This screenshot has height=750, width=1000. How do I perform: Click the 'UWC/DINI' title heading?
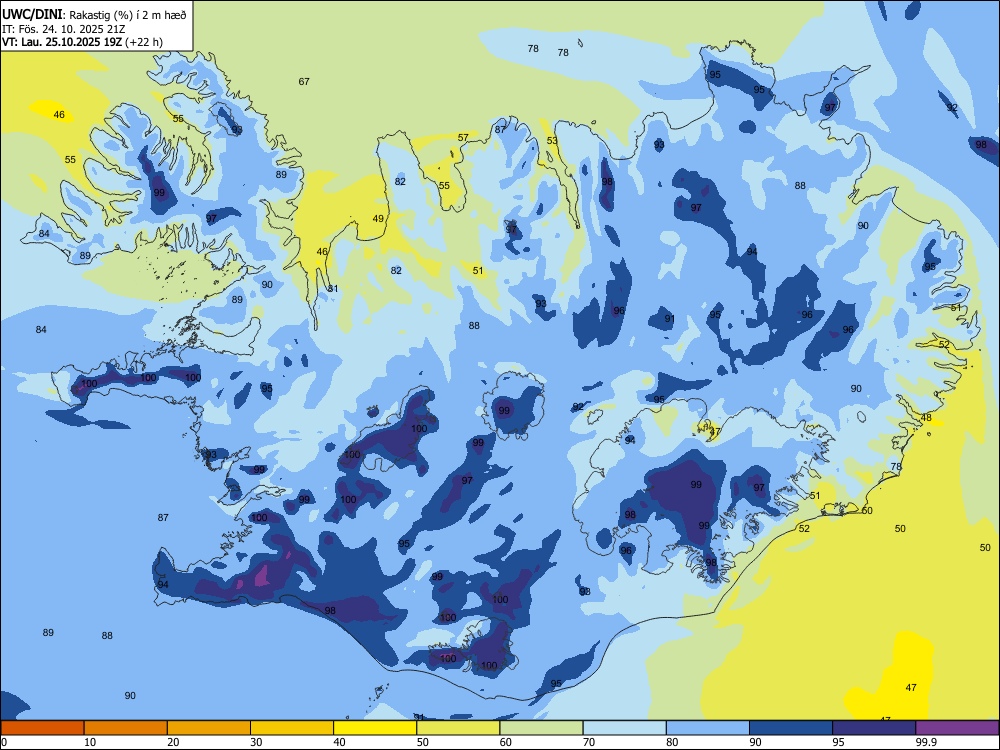32,14
